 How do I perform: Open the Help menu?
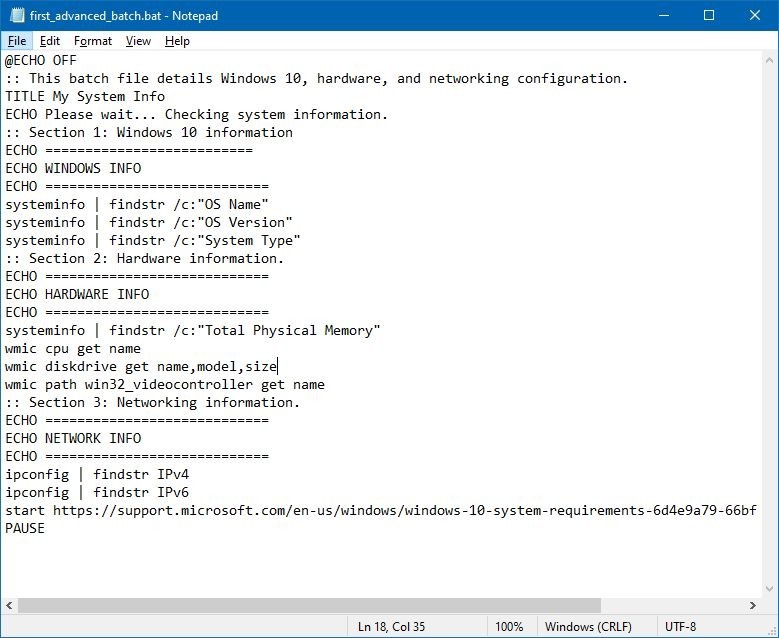tap(177, 41)
